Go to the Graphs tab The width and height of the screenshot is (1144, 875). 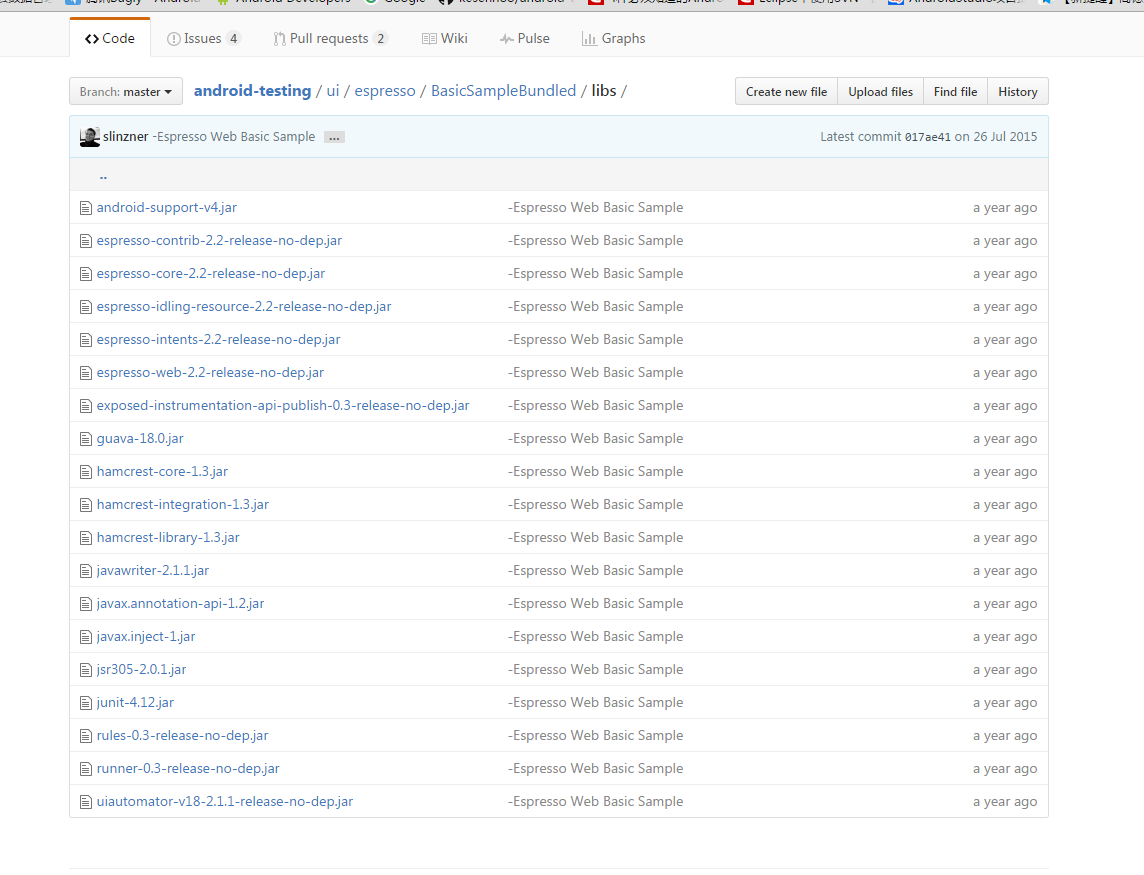[x=613, y=39]
